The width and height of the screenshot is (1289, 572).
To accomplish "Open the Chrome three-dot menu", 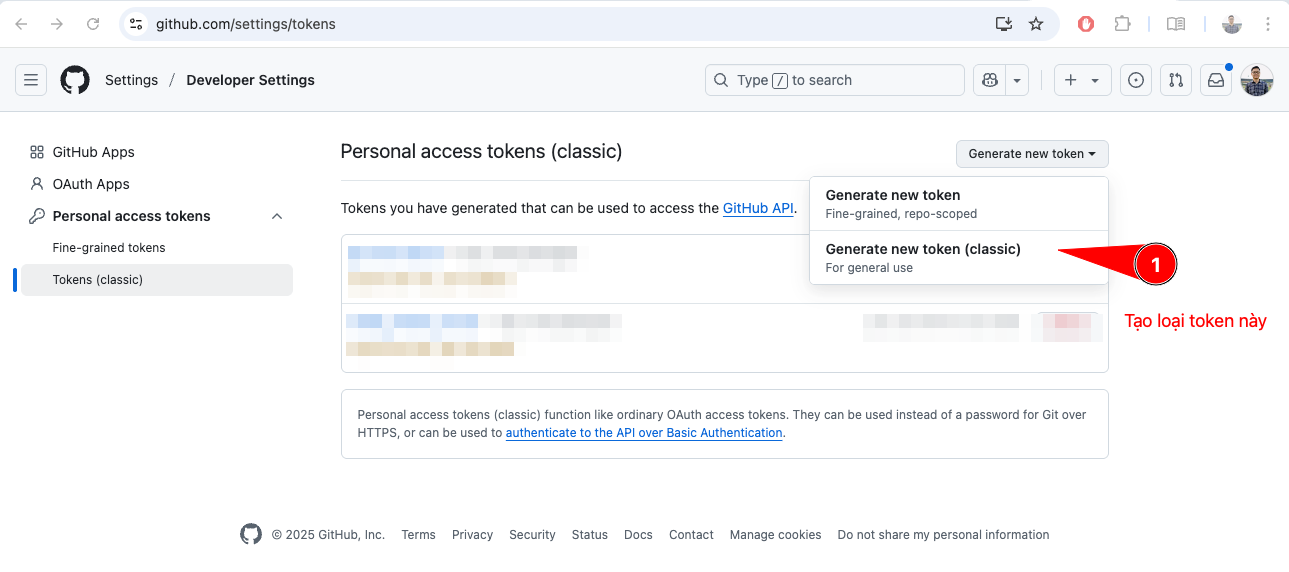I will pos(1268,24).
